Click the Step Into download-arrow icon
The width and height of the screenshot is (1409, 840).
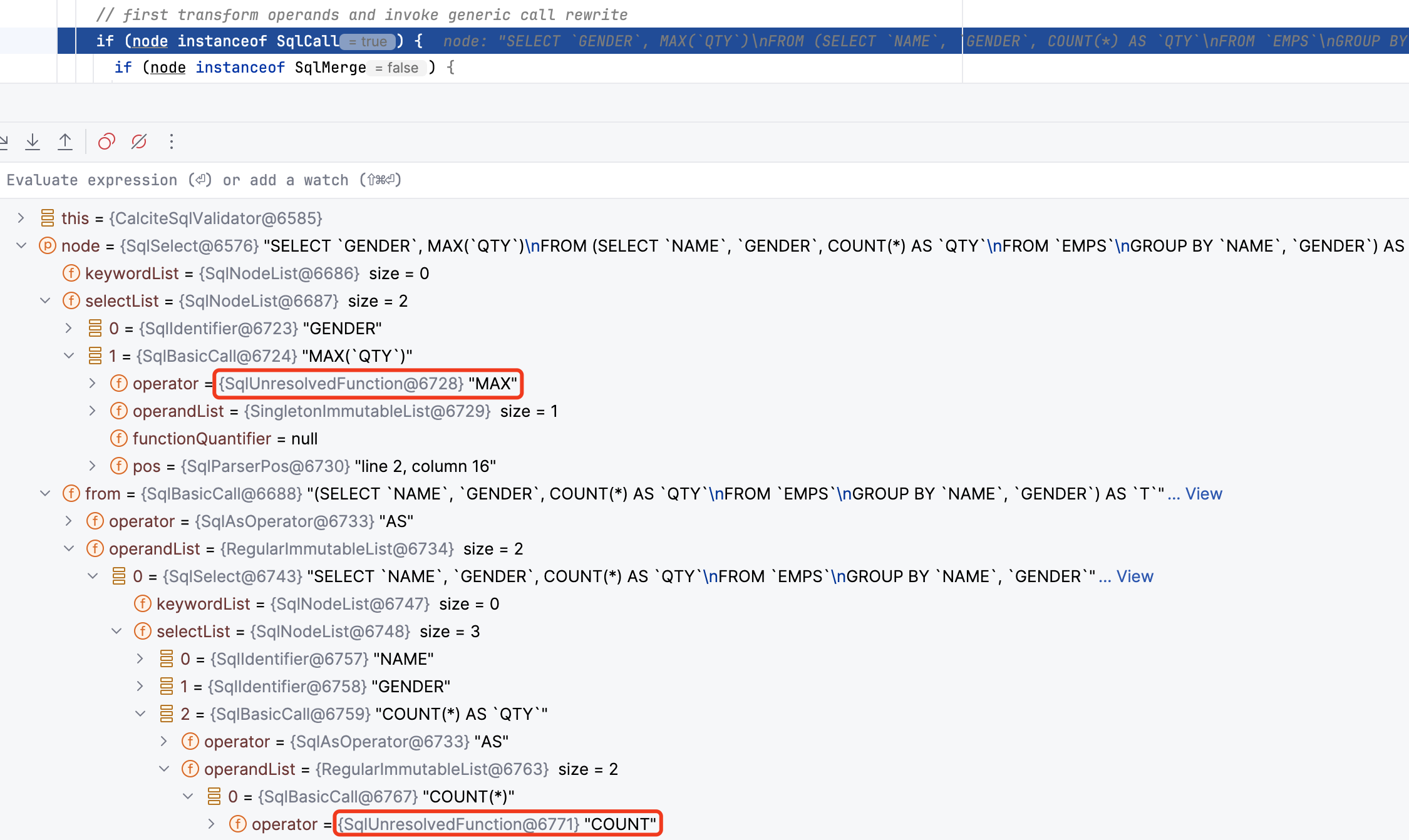(33, 142)
